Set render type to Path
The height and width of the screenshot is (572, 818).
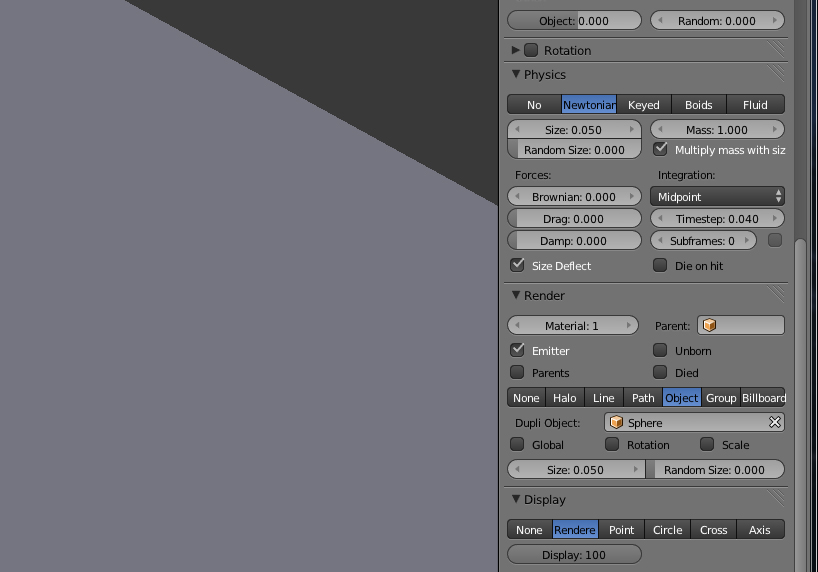click(x=643, y=398)
